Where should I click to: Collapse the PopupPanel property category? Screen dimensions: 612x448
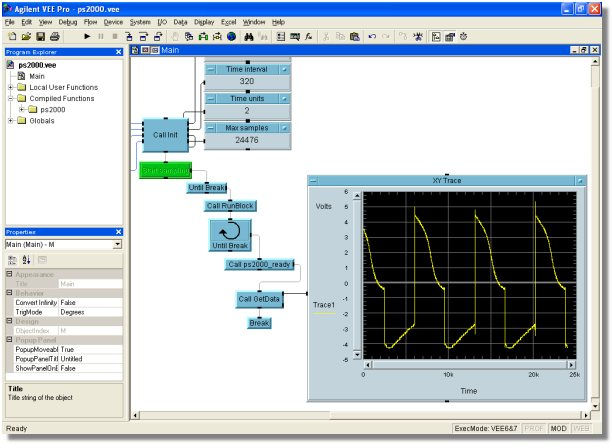pos(9,340)
